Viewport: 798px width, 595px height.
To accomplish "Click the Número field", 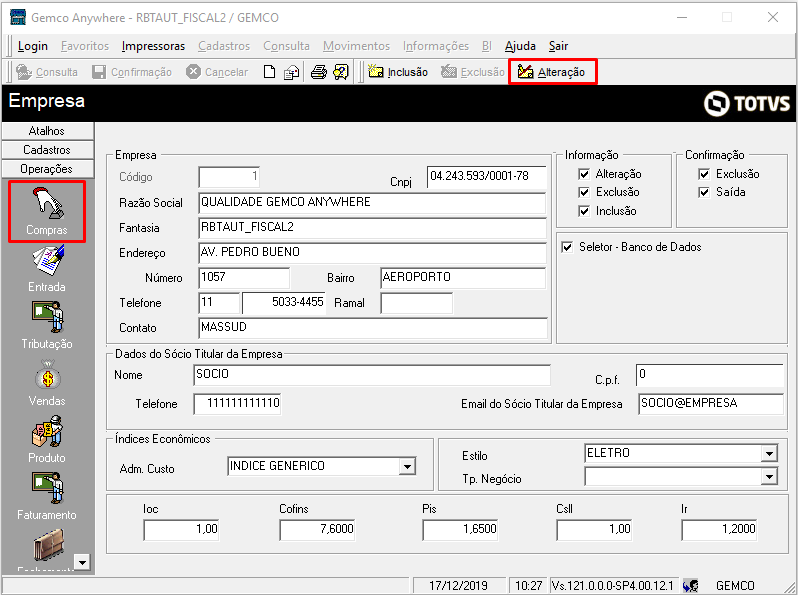I will click(244, 278).
